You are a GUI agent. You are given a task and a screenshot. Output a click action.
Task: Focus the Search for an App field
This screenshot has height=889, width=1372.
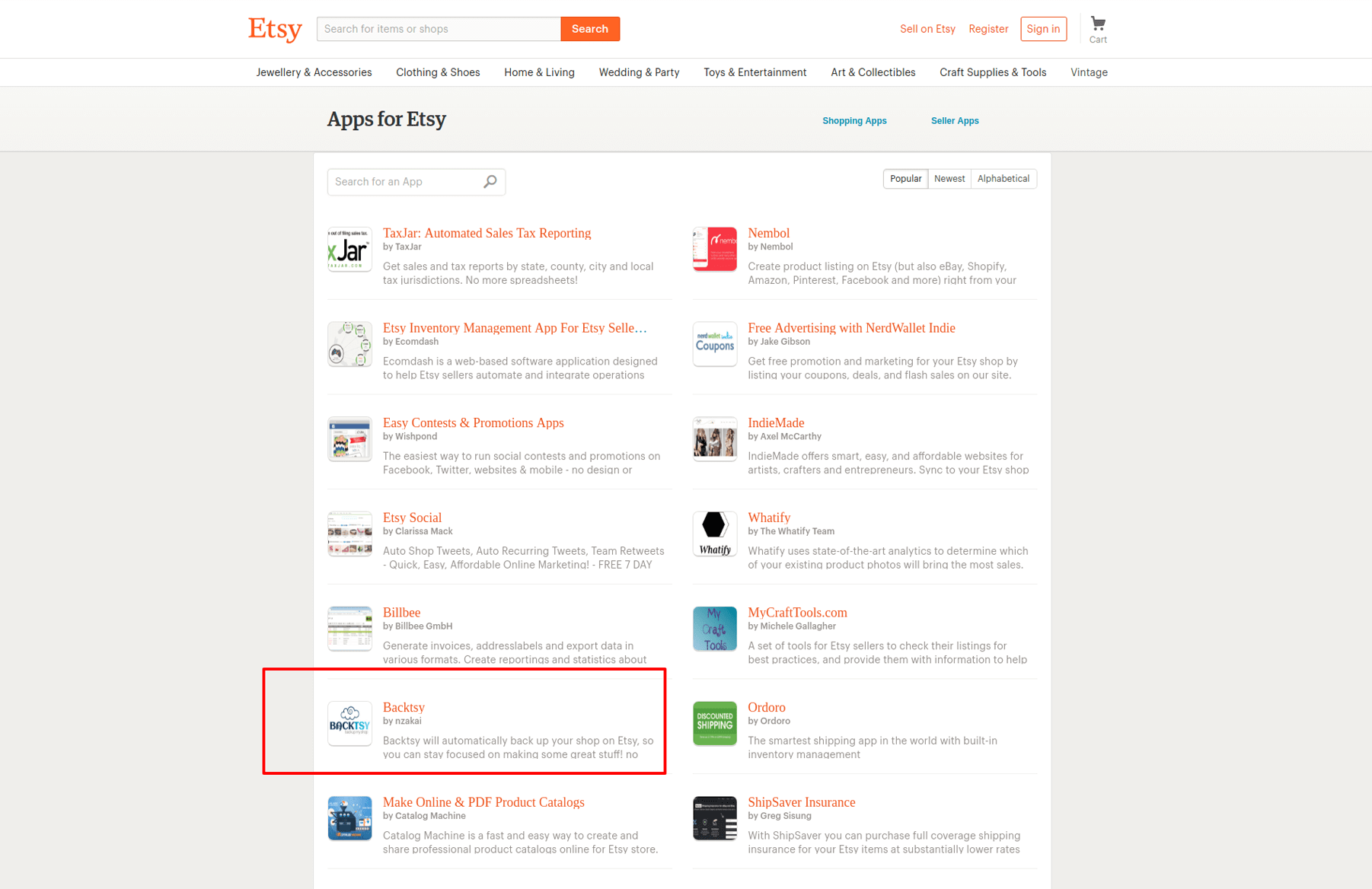point(416,182)
